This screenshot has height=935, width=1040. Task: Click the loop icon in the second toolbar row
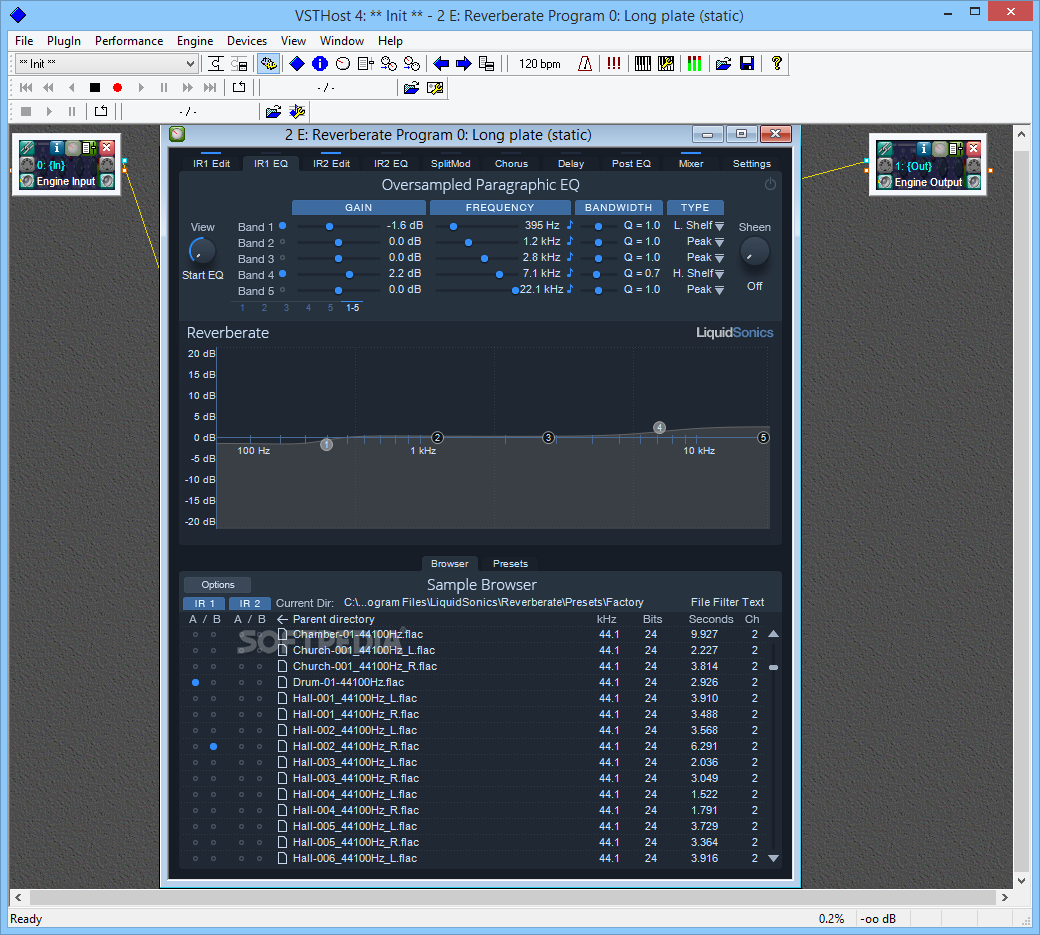pos(239,88)
